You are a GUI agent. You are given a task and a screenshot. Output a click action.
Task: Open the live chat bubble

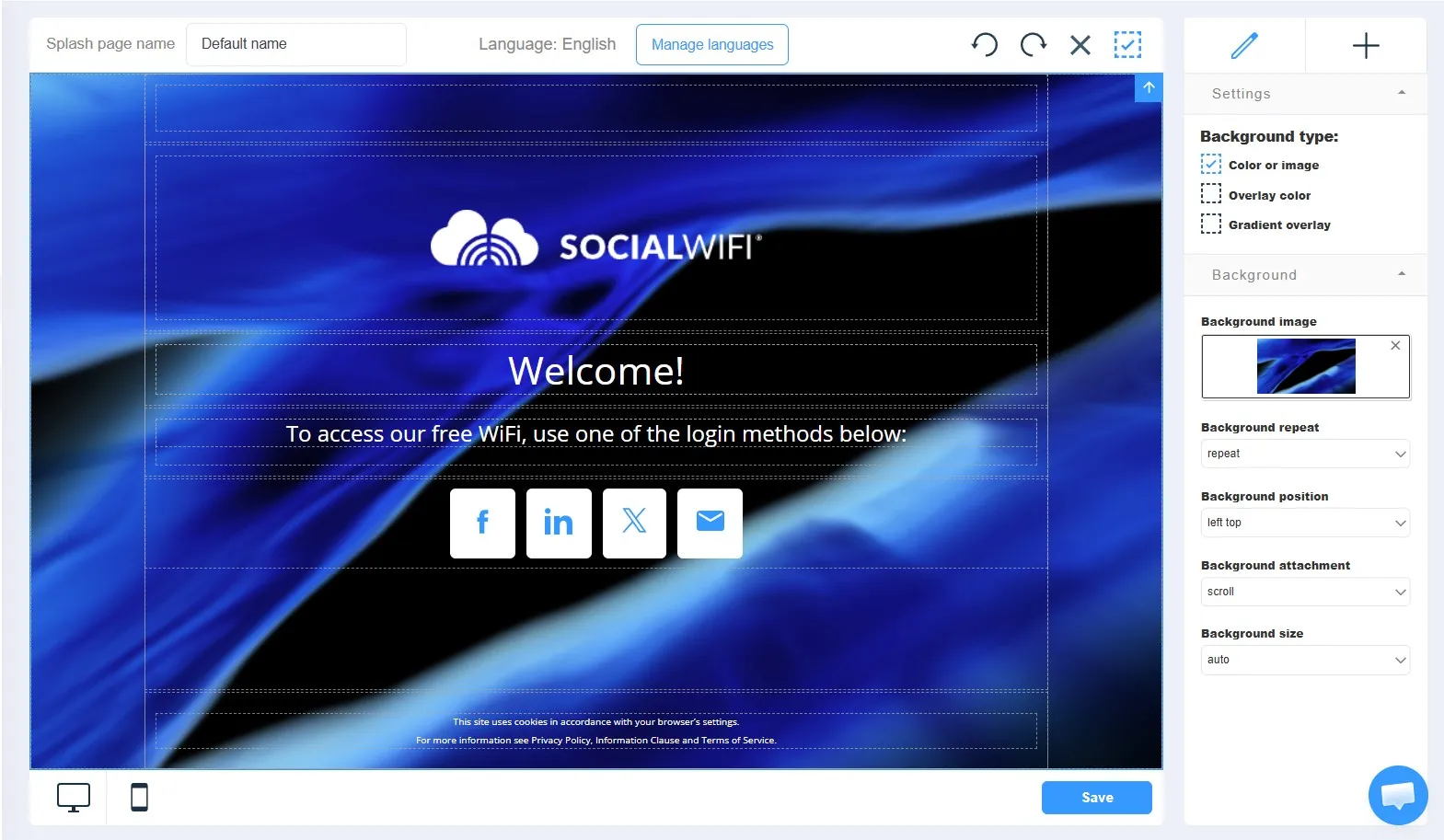[1398, 795]
